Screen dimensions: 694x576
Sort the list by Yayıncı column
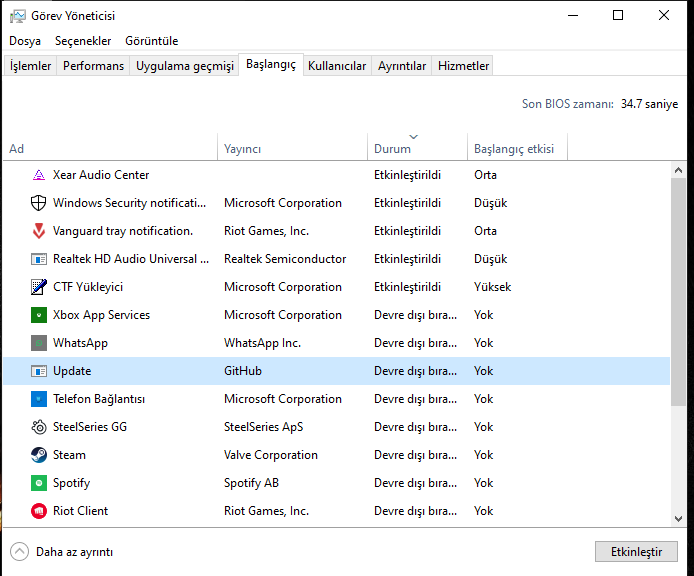click(242, 149)
